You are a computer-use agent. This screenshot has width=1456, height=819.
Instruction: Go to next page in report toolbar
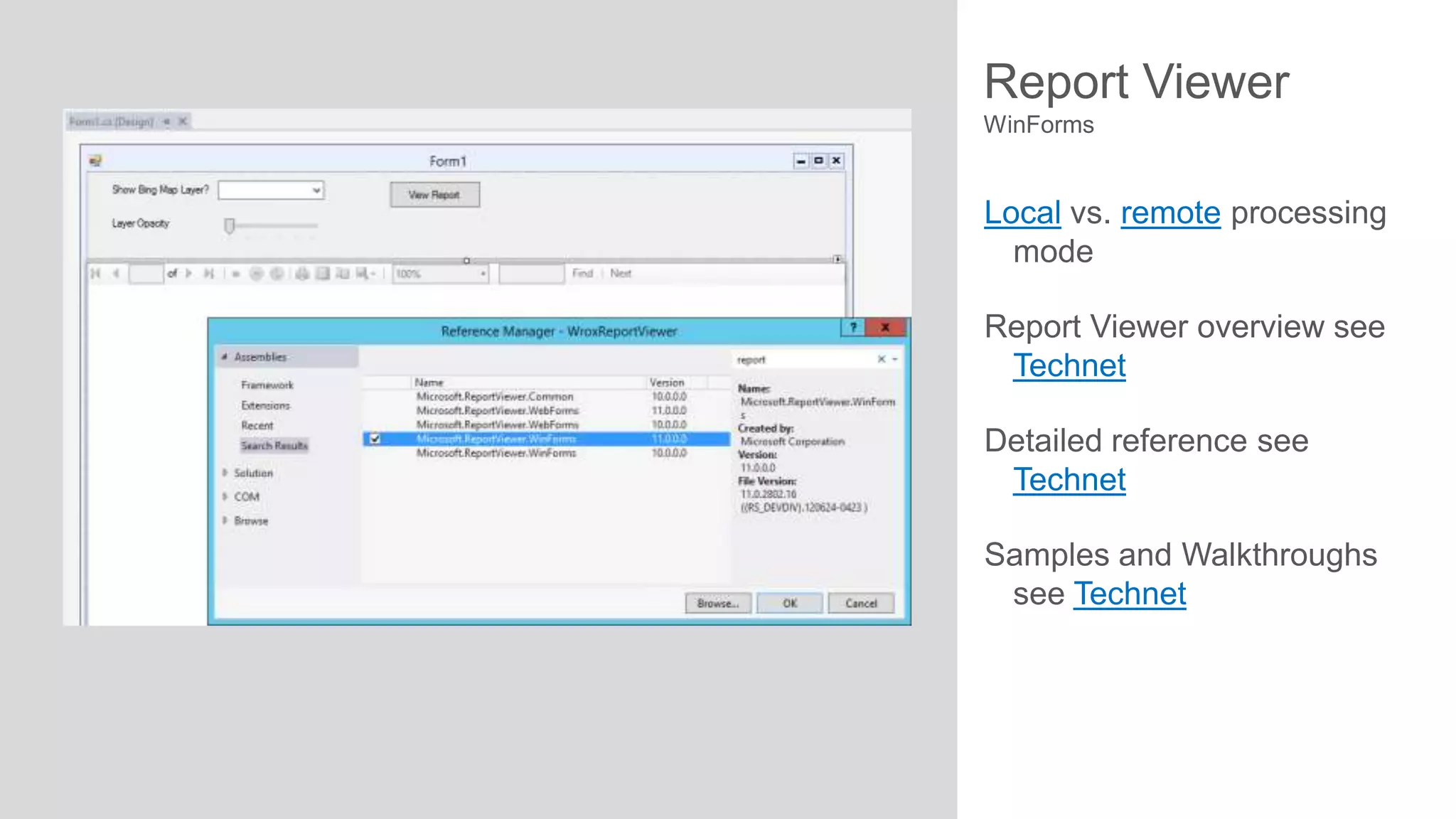pos(189,274)
